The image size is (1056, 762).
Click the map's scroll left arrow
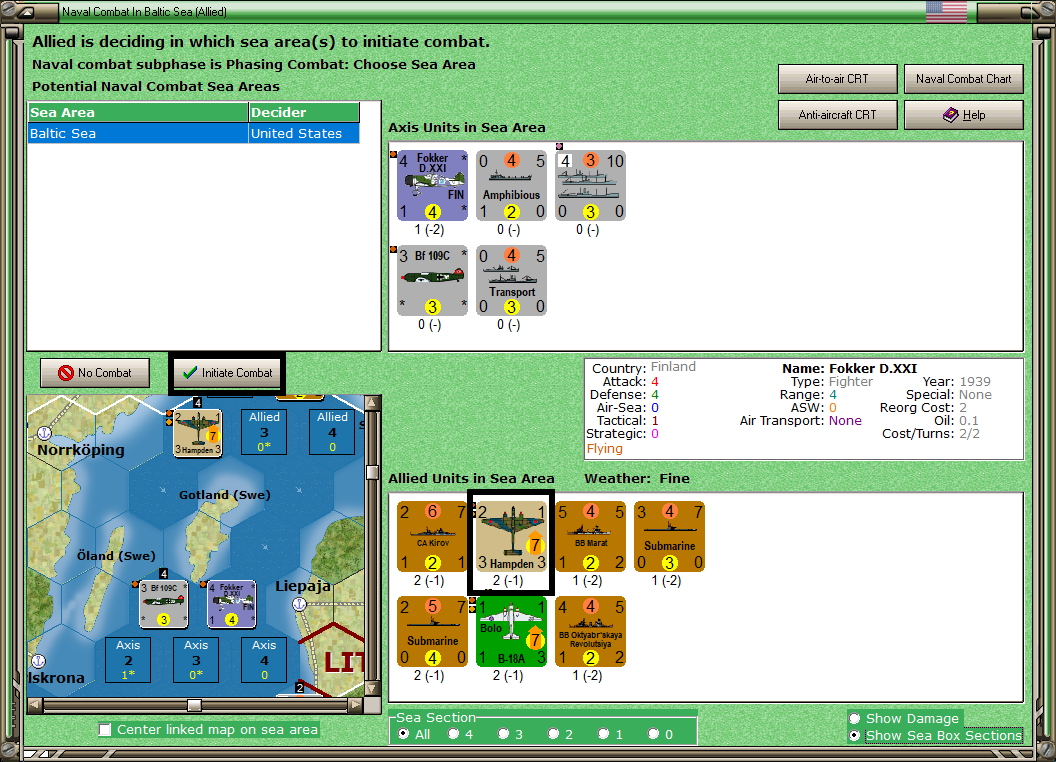[35, 705]
